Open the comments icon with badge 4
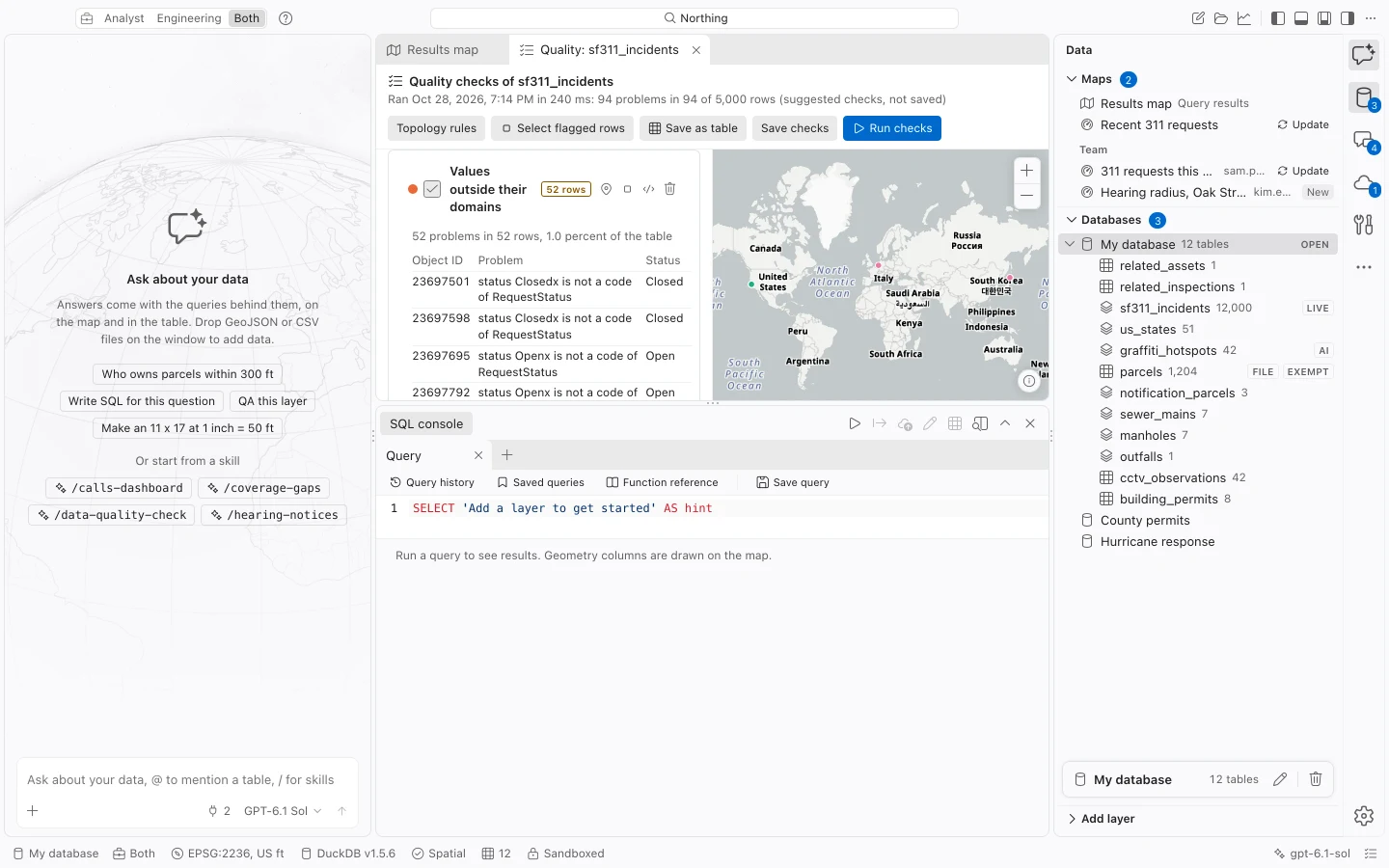 (x=1363, y=141)
